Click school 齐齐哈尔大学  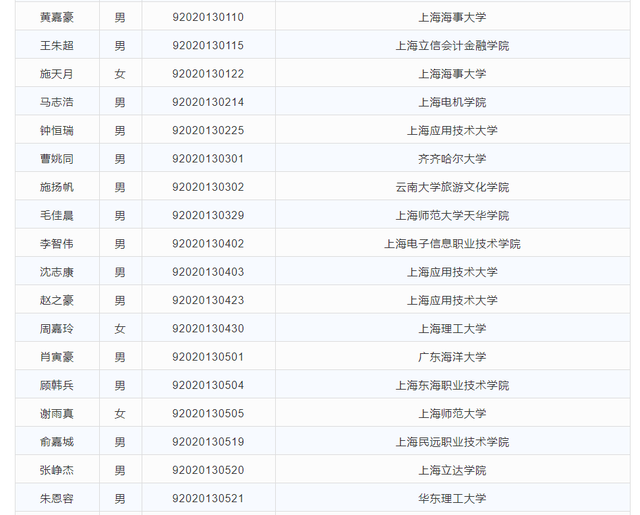click(452, 159)
